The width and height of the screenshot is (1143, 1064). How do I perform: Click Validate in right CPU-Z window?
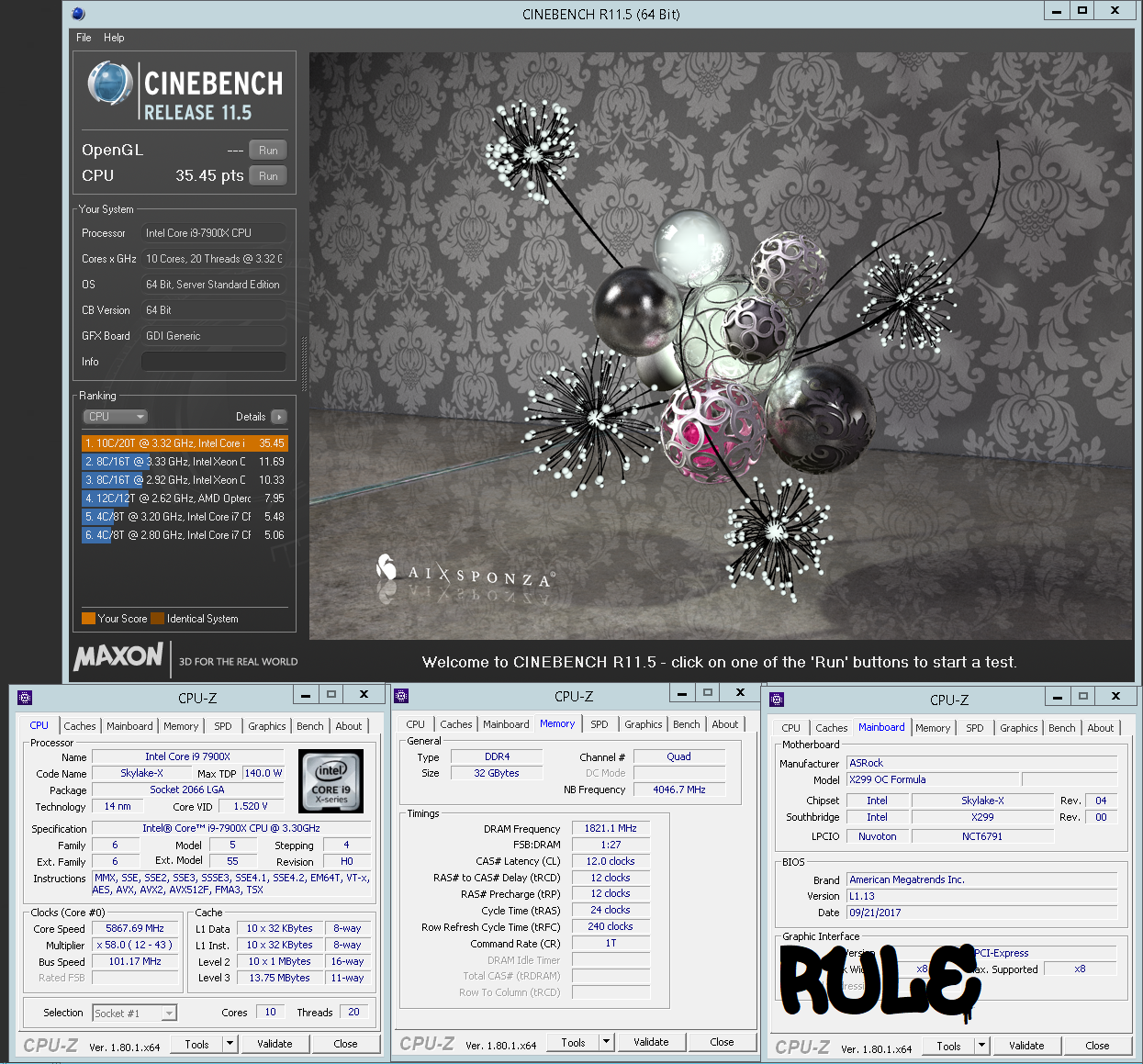1026,1047
